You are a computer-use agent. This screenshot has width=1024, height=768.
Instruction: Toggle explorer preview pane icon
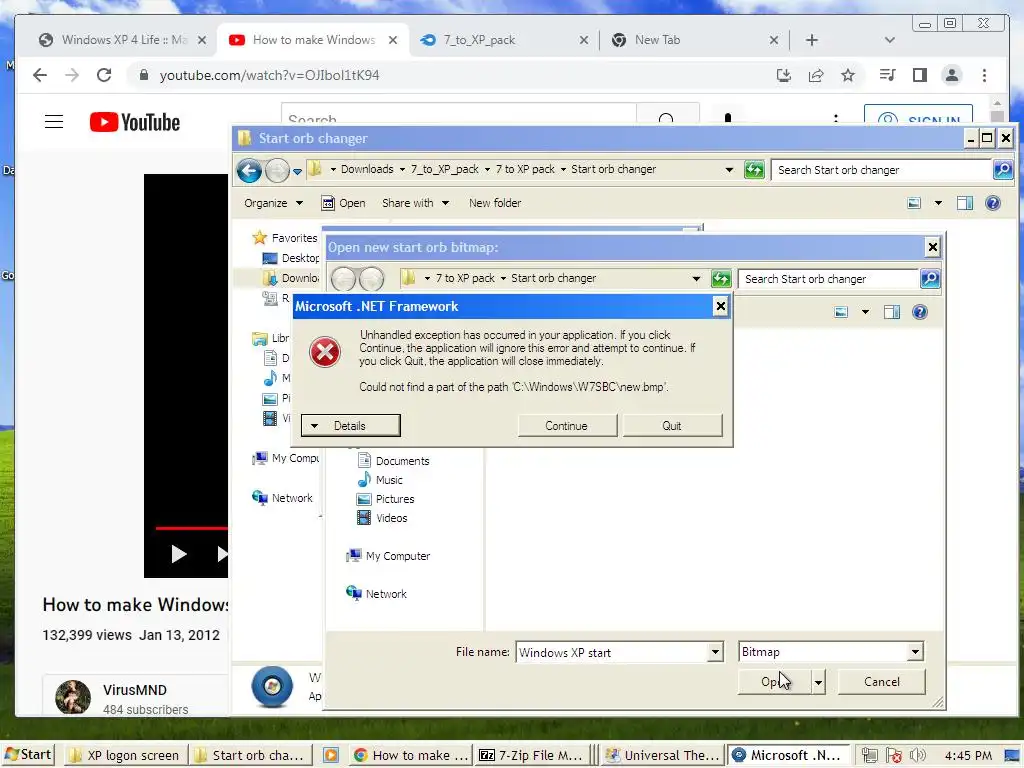[x=965, y=203]
